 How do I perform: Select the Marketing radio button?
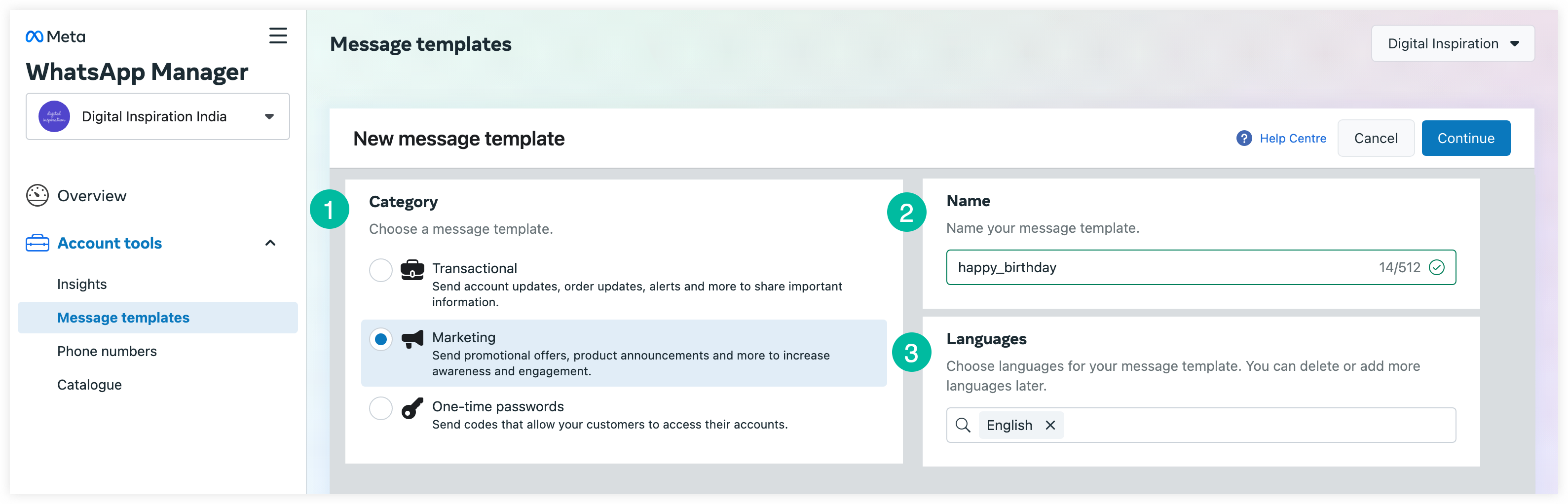click(380, 339)
